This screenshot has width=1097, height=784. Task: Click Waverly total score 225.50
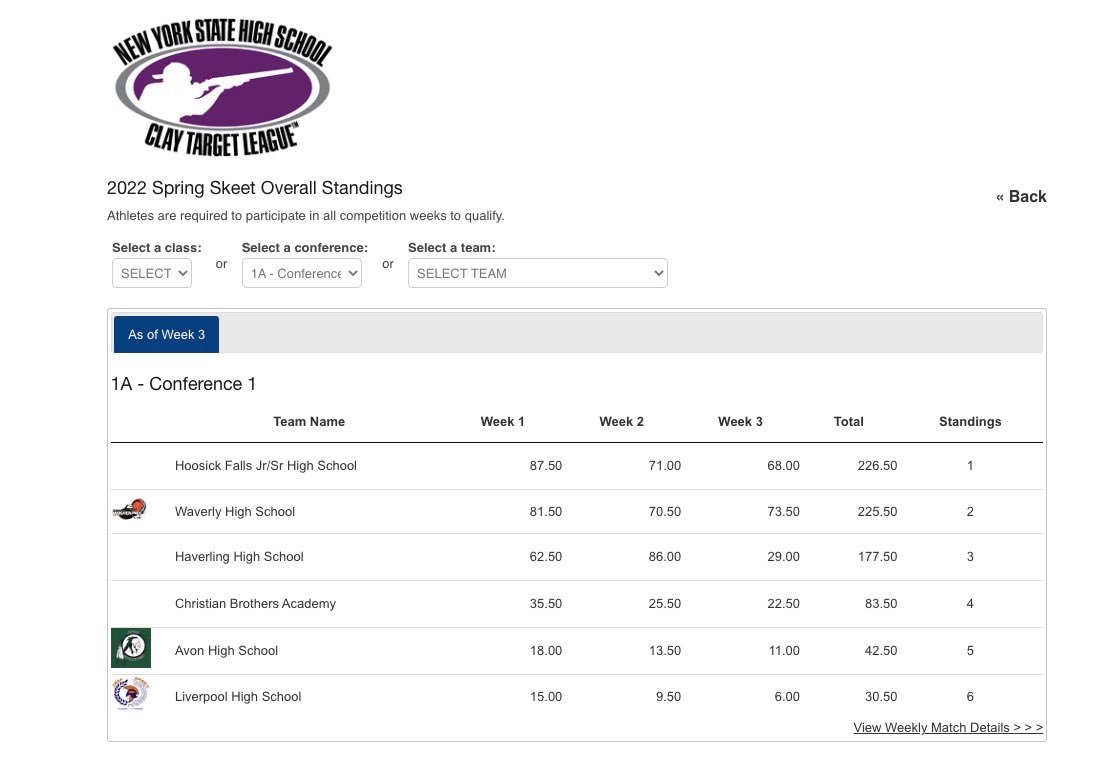coord(877,512)
